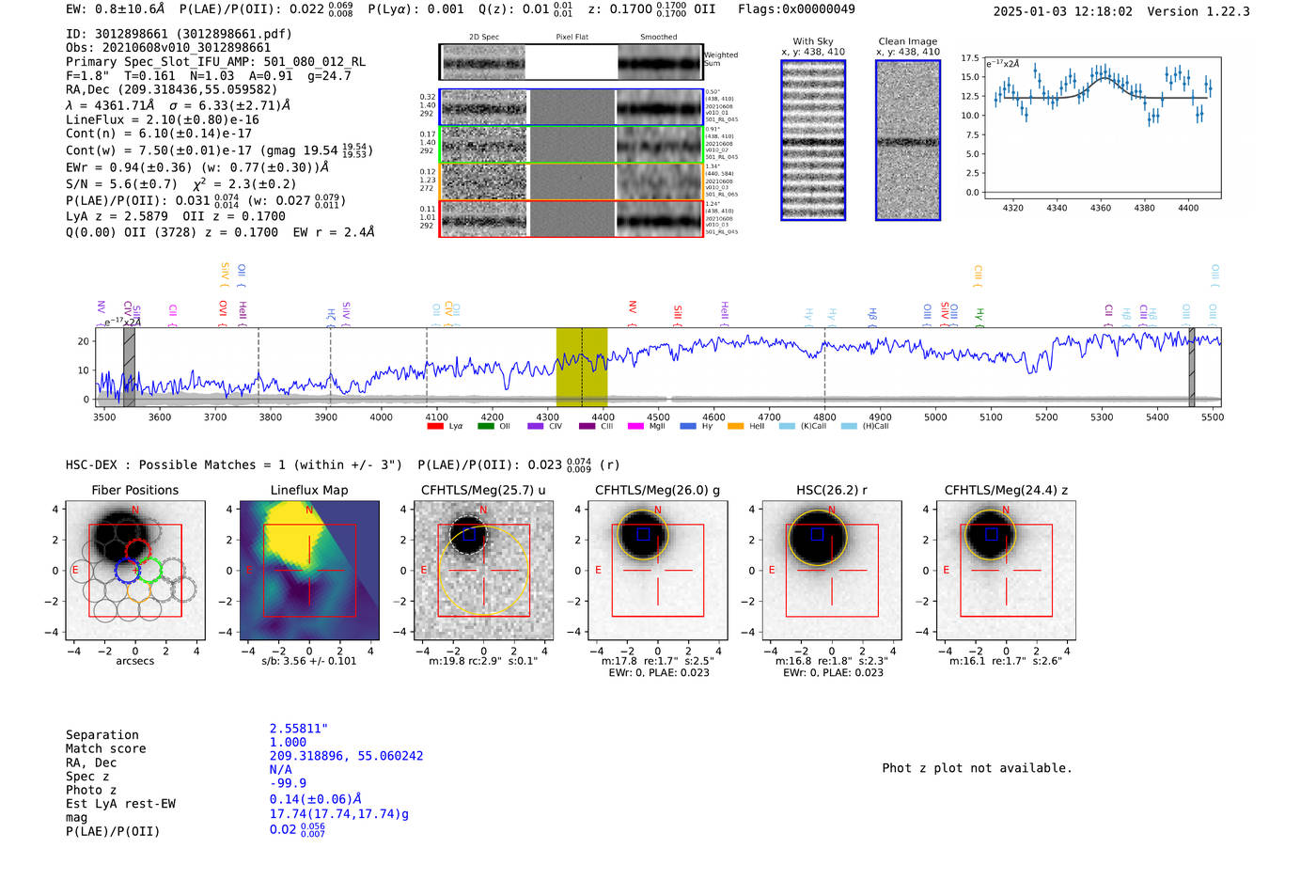This screenshot has height=896, width=1316.
Task: Click the ID: 3012898661 text line
Action: [179, 34]
